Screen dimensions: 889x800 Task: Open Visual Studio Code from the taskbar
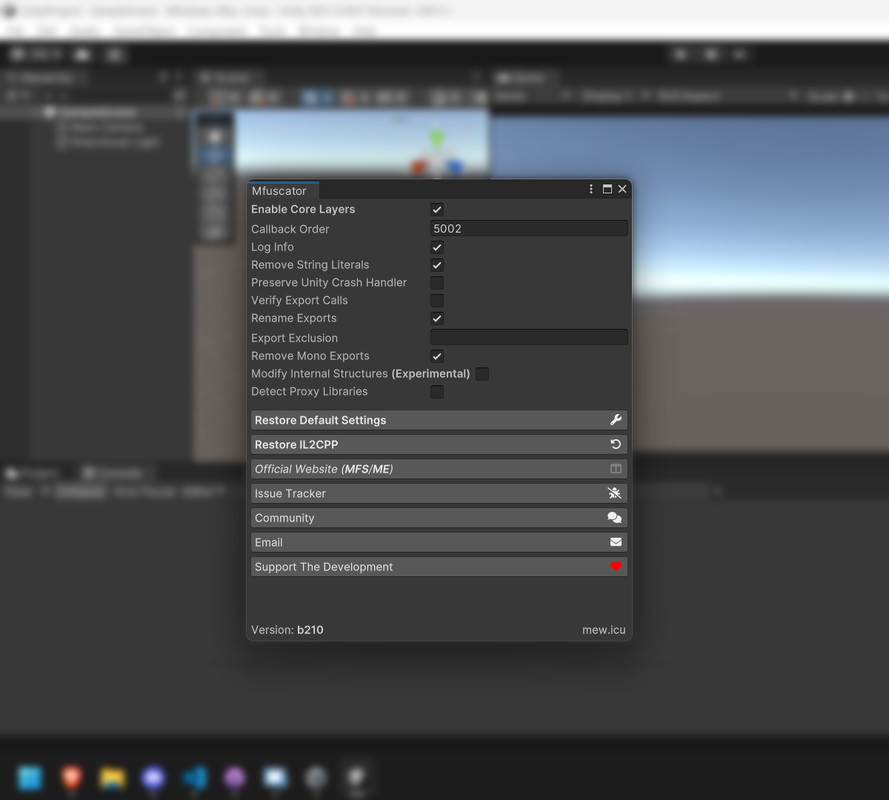(194, 778)
